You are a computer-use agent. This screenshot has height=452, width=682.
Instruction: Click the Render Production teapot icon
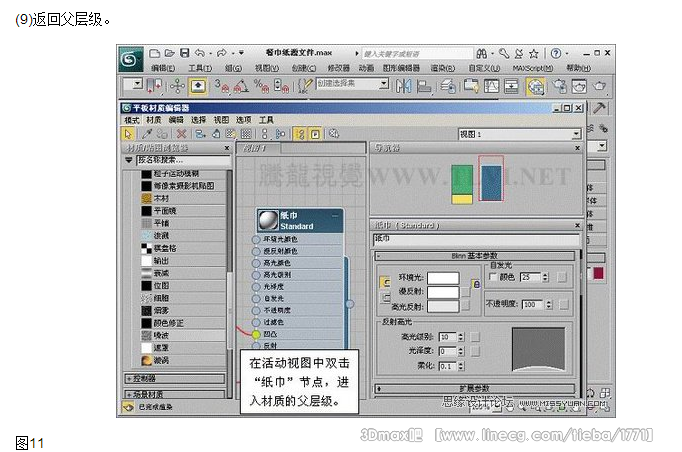[x=600, y=86]
